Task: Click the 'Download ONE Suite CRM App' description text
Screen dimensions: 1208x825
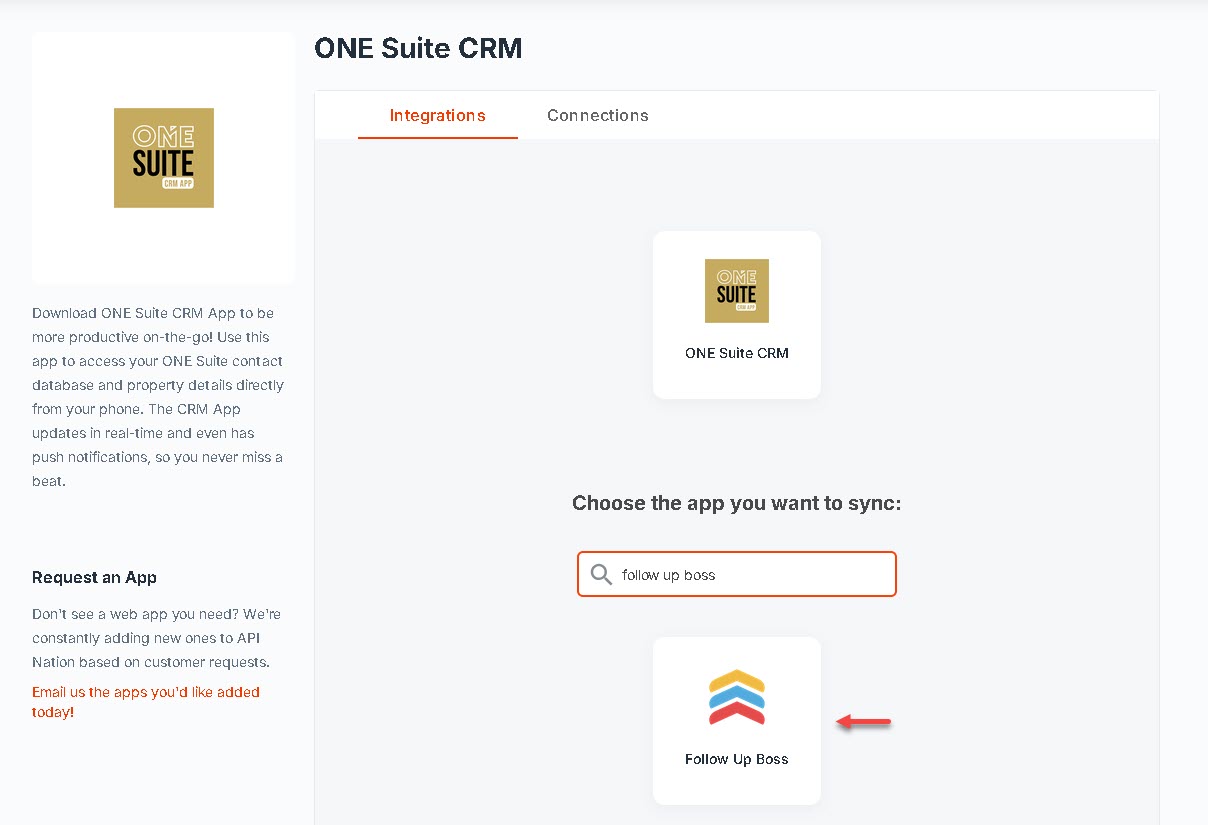Action: pos(158,397)
